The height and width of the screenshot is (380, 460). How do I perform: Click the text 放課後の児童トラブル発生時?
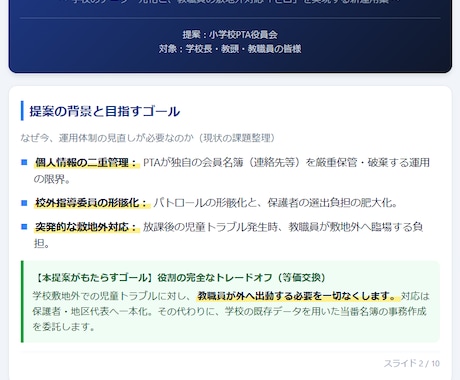point(210,227)
